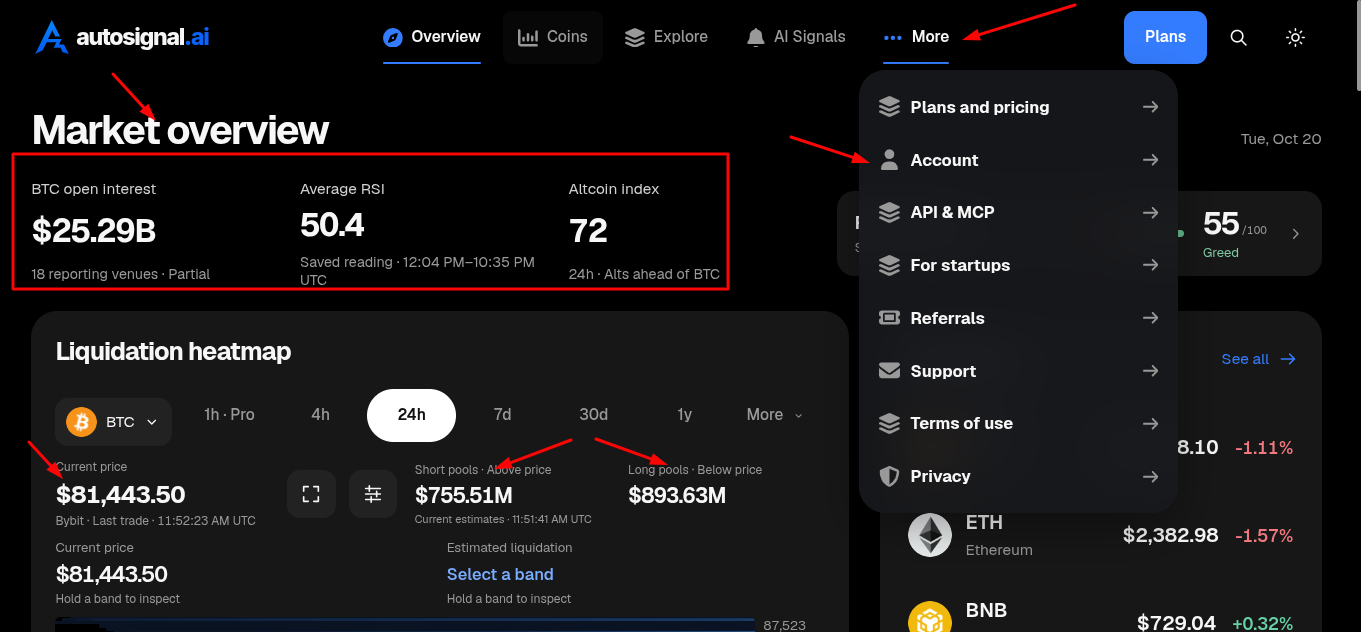Screen dimensions: 1361x632
Task: Click the arrow beside For startups
Action: click(x=1151, y=265)
